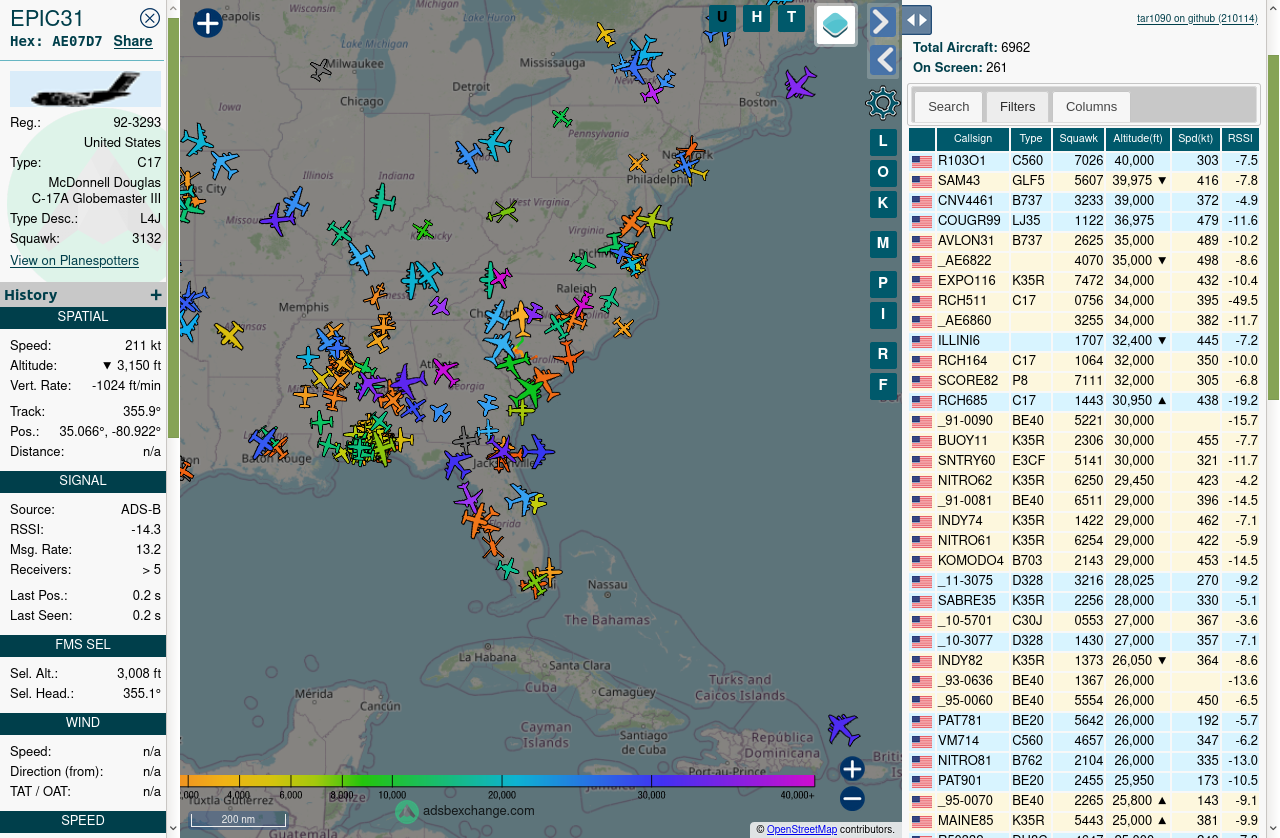Screen dimensions: 1280x838
Task: Toggle the L labels button
Action: coord(883,142)
